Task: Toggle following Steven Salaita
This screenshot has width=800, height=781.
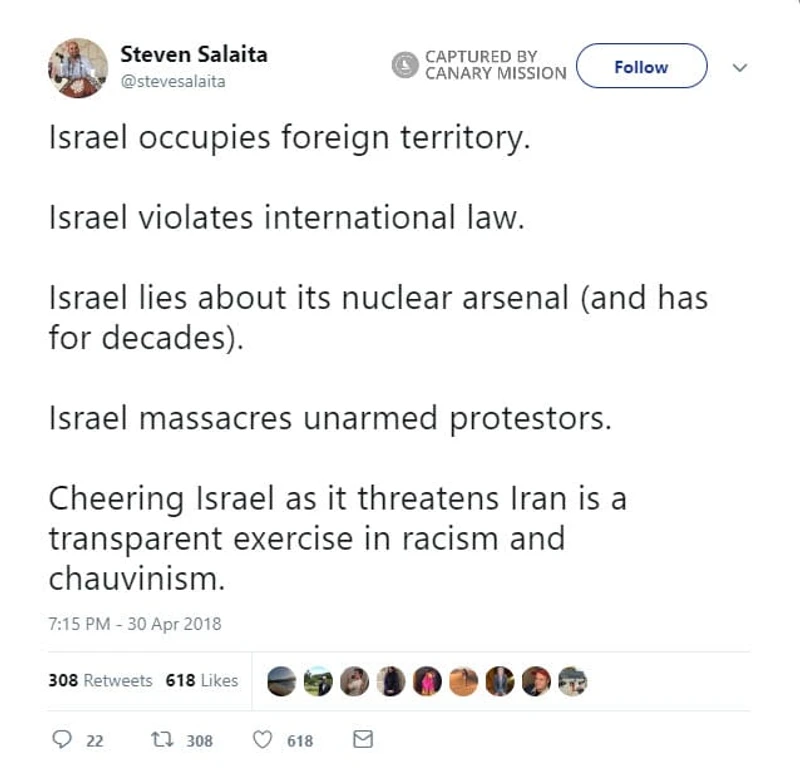Action: point(641,67)
